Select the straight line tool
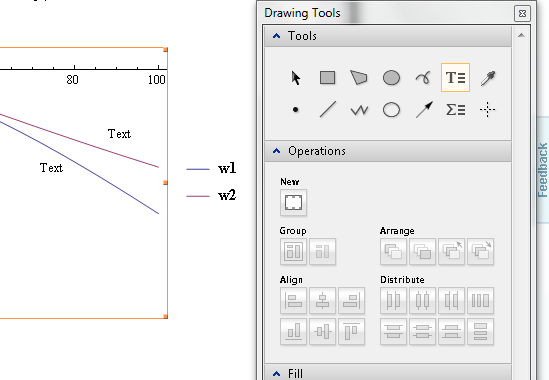The height and width of the screenshot is (380, 549). (x=328, y=110)
